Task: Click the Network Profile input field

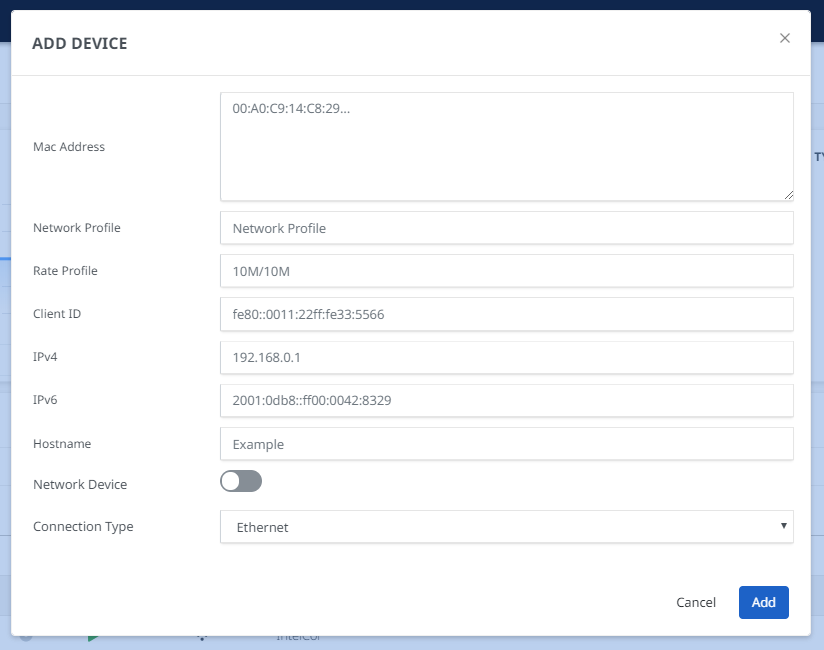Action: pyautogui.click(x=506, y=228)
